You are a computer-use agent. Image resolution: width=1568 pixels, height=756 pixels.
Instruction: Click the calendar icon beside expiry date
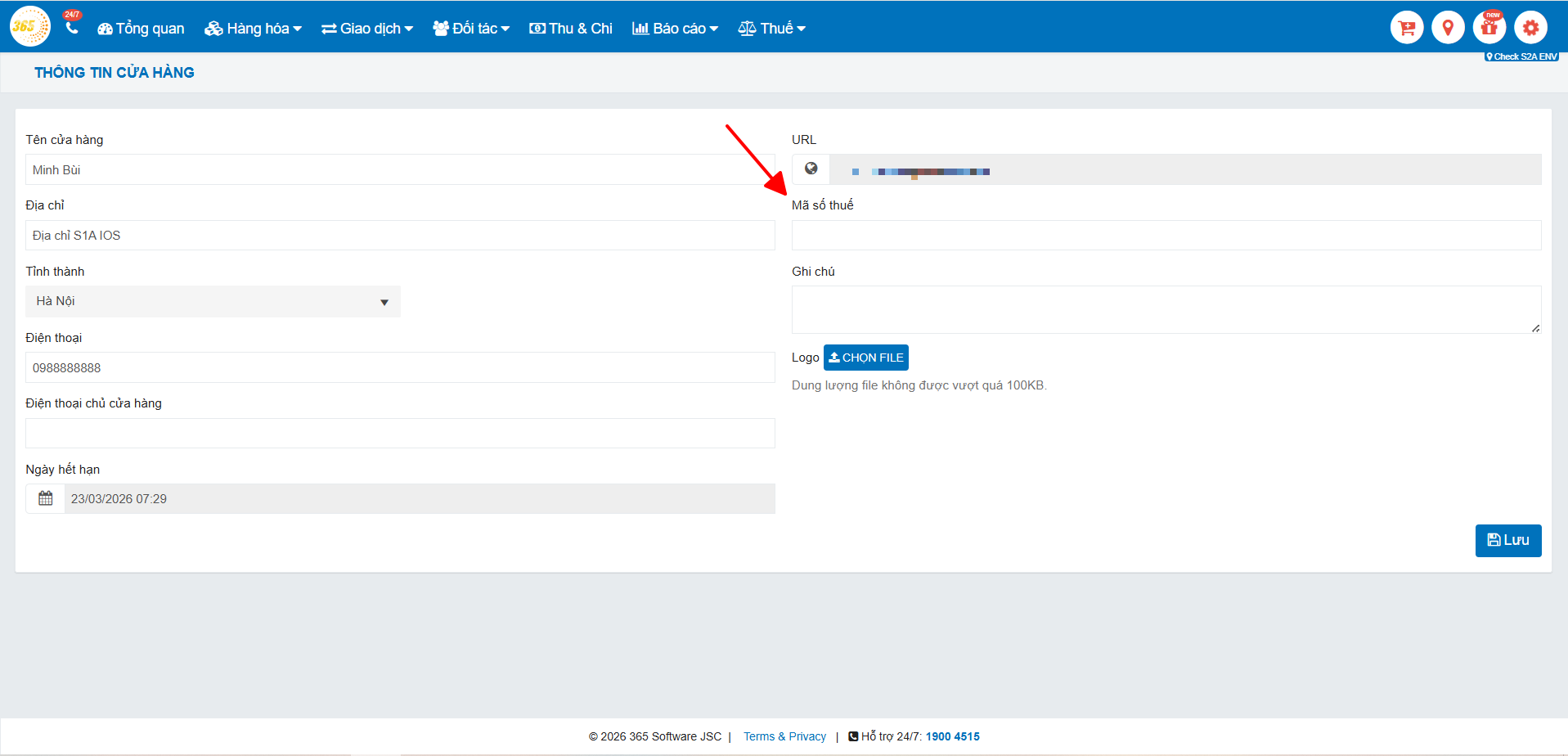point(46,498)
